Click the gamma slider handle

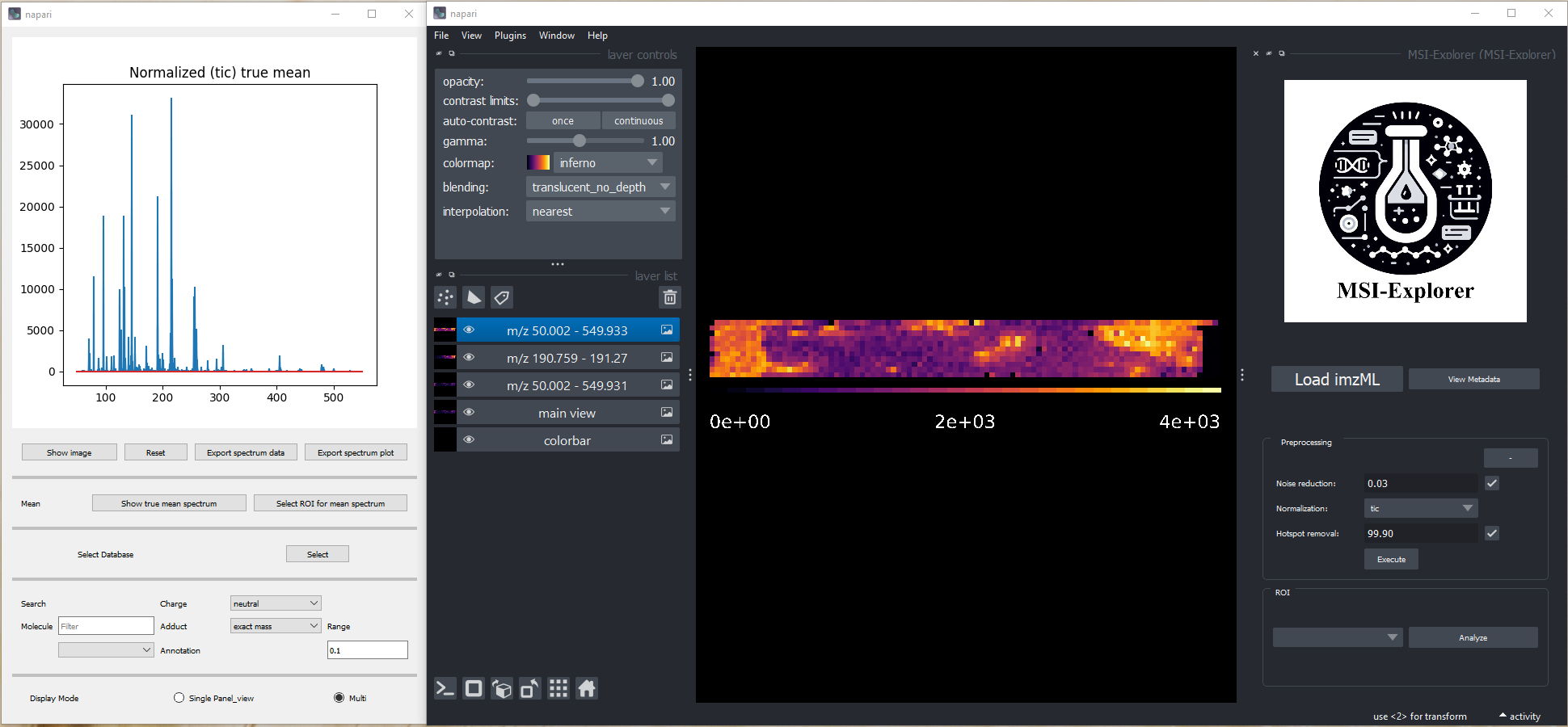[580, 141]
